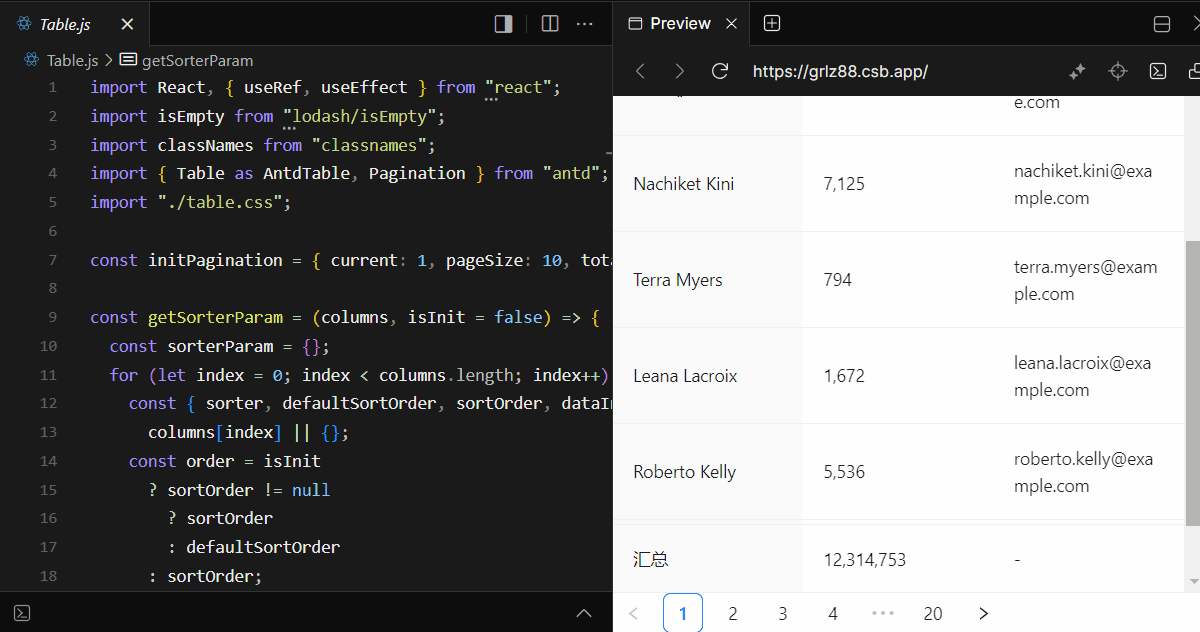The image size is (1200, 632).
Task: Click the scrollbar down arrow in preview
Action: (1192, 582)
